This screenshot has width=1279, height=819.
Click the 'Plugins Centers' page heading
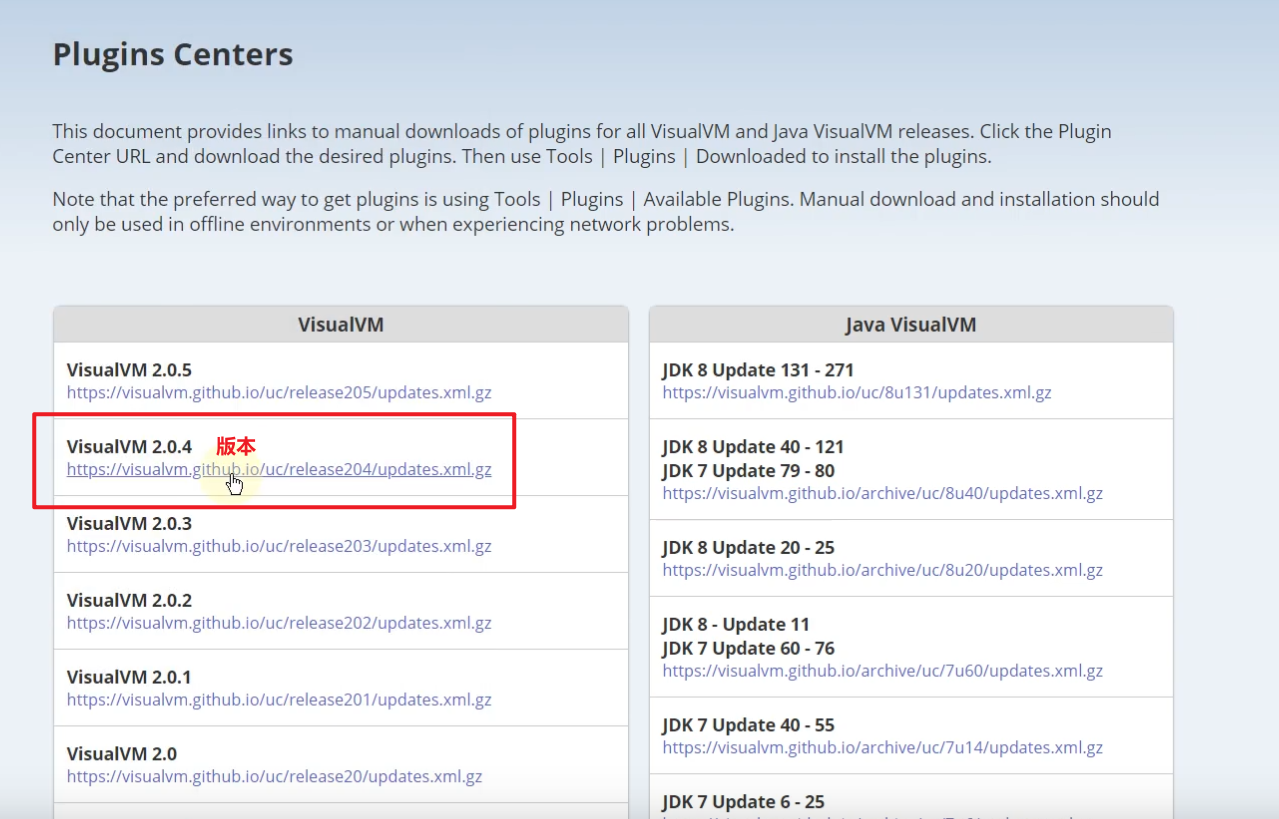coord(173,54)
